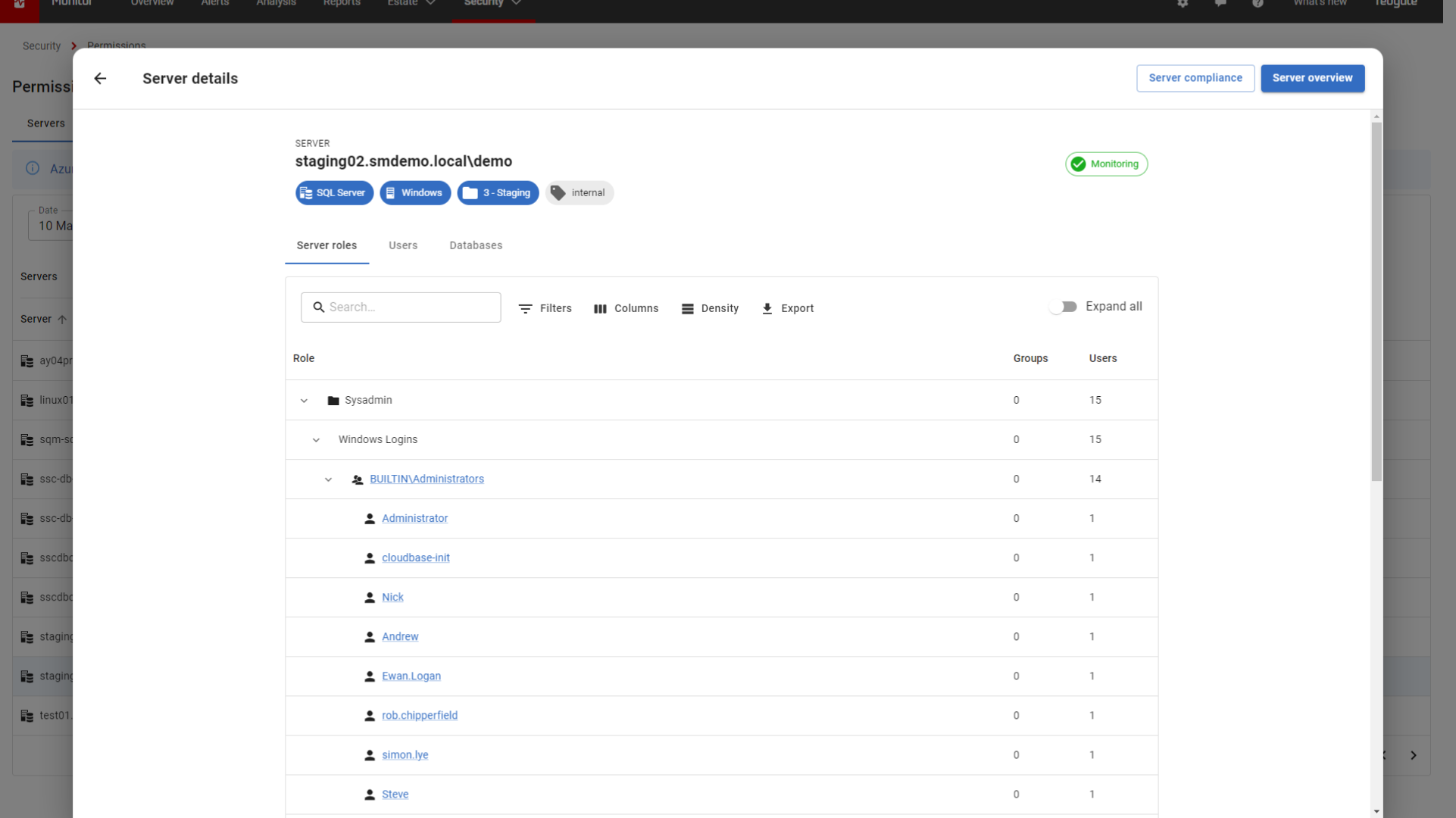The width and height of the screenshot is (1456, 818).
Task: Click the info icon in background banner
Action: [33, 168]
